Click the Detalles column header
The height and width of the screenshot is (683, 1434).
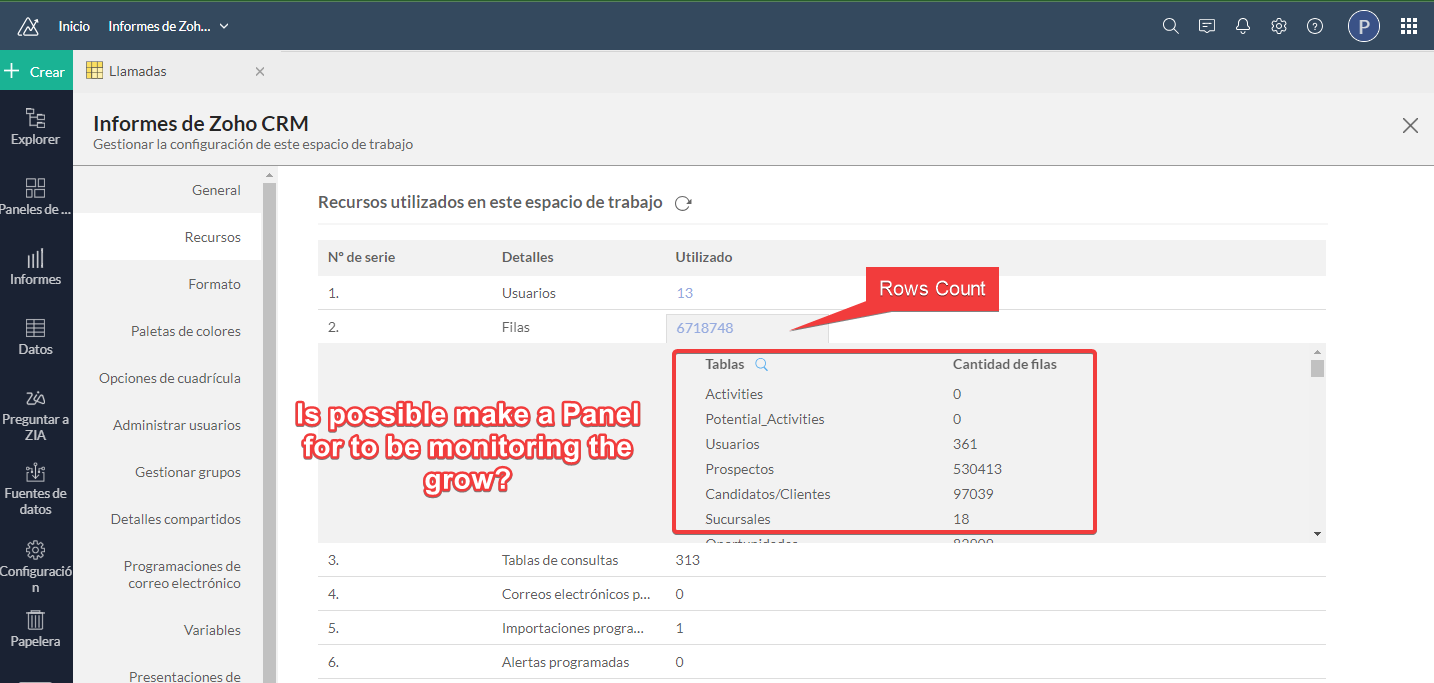click(x=527, y=257)
